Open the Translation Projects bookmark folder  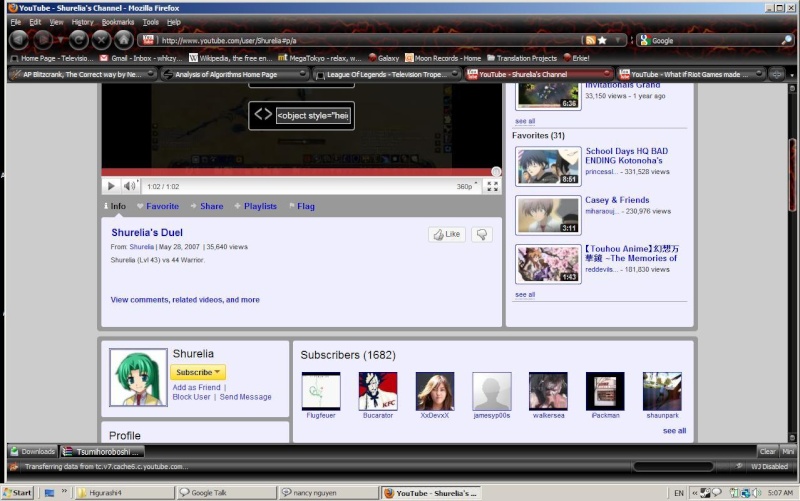521,58
